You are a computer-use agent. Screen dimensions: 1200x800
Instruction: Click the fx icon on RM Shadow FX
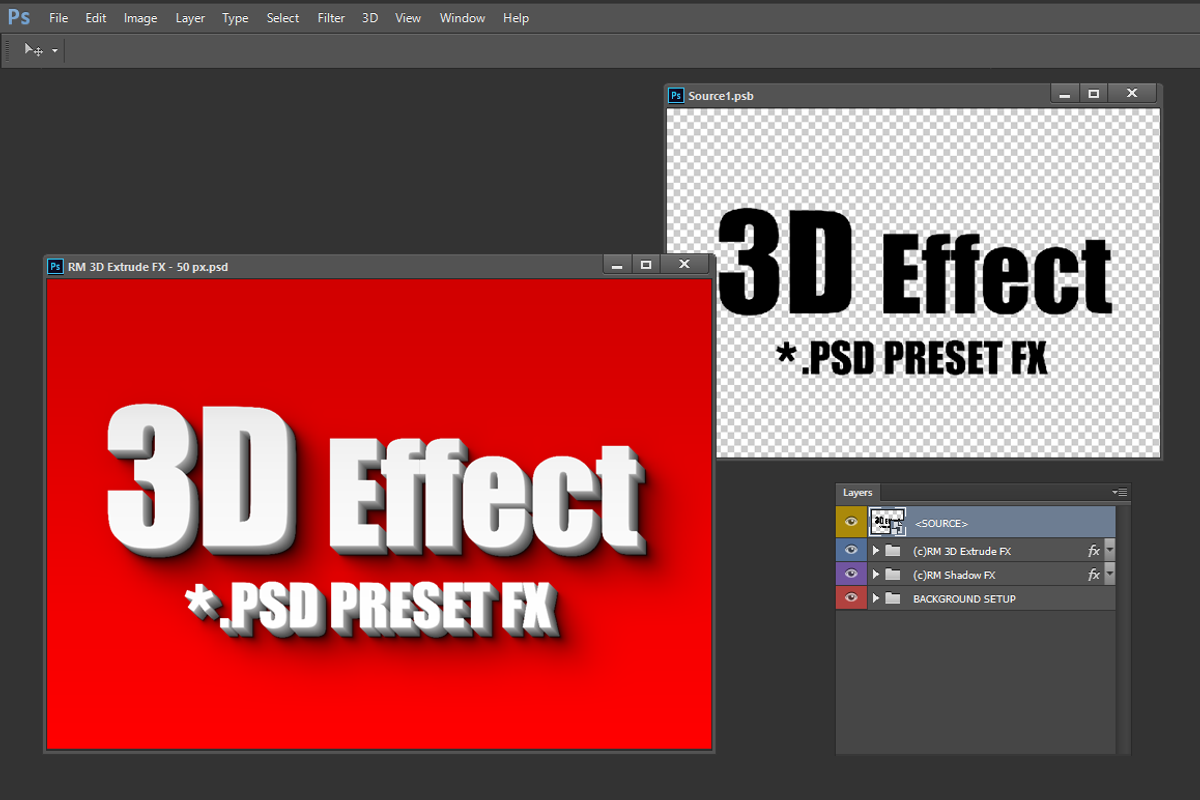pyautogui.click(x=1093, y=575)
